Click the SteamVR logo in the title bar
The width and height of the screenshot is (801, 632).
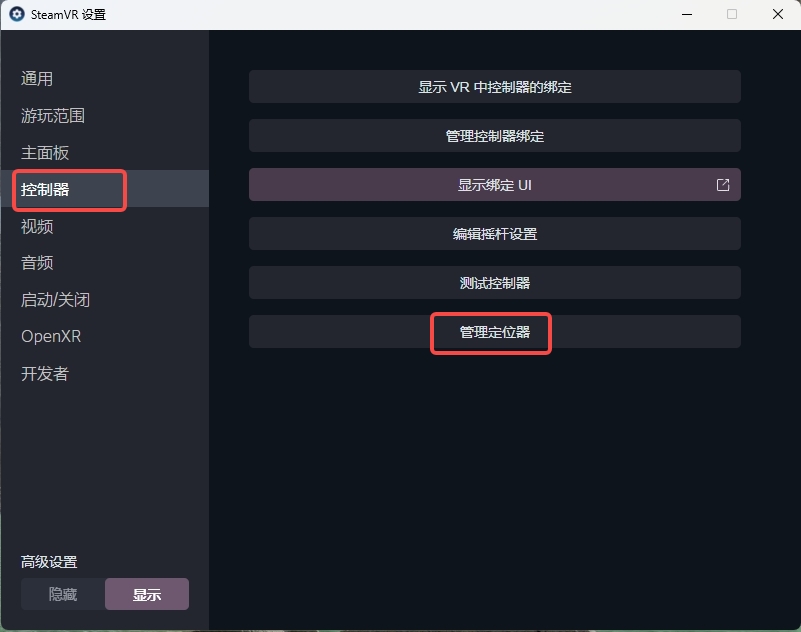[17, 14]
